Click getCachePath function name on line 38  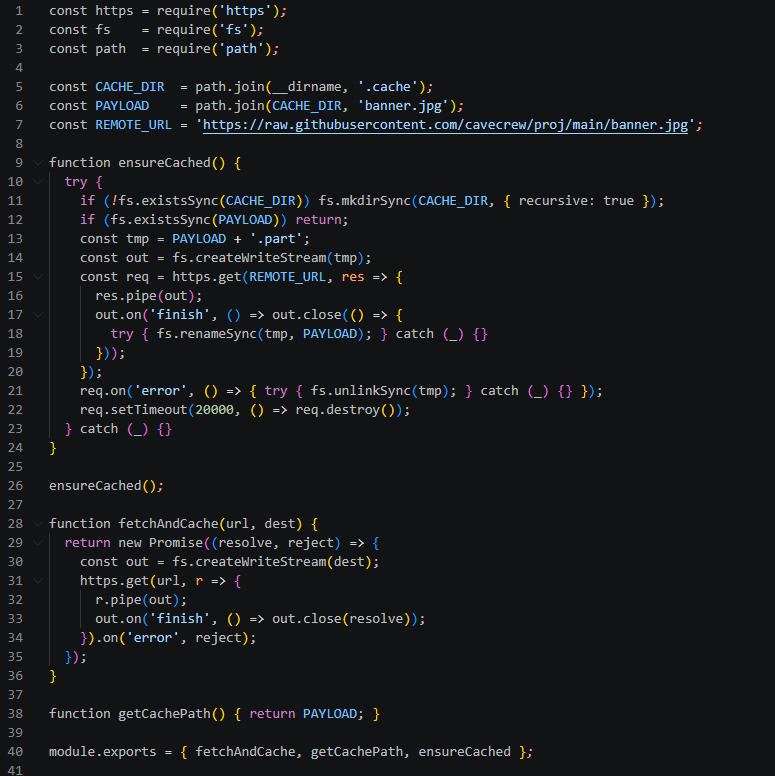tap(164, 714)
